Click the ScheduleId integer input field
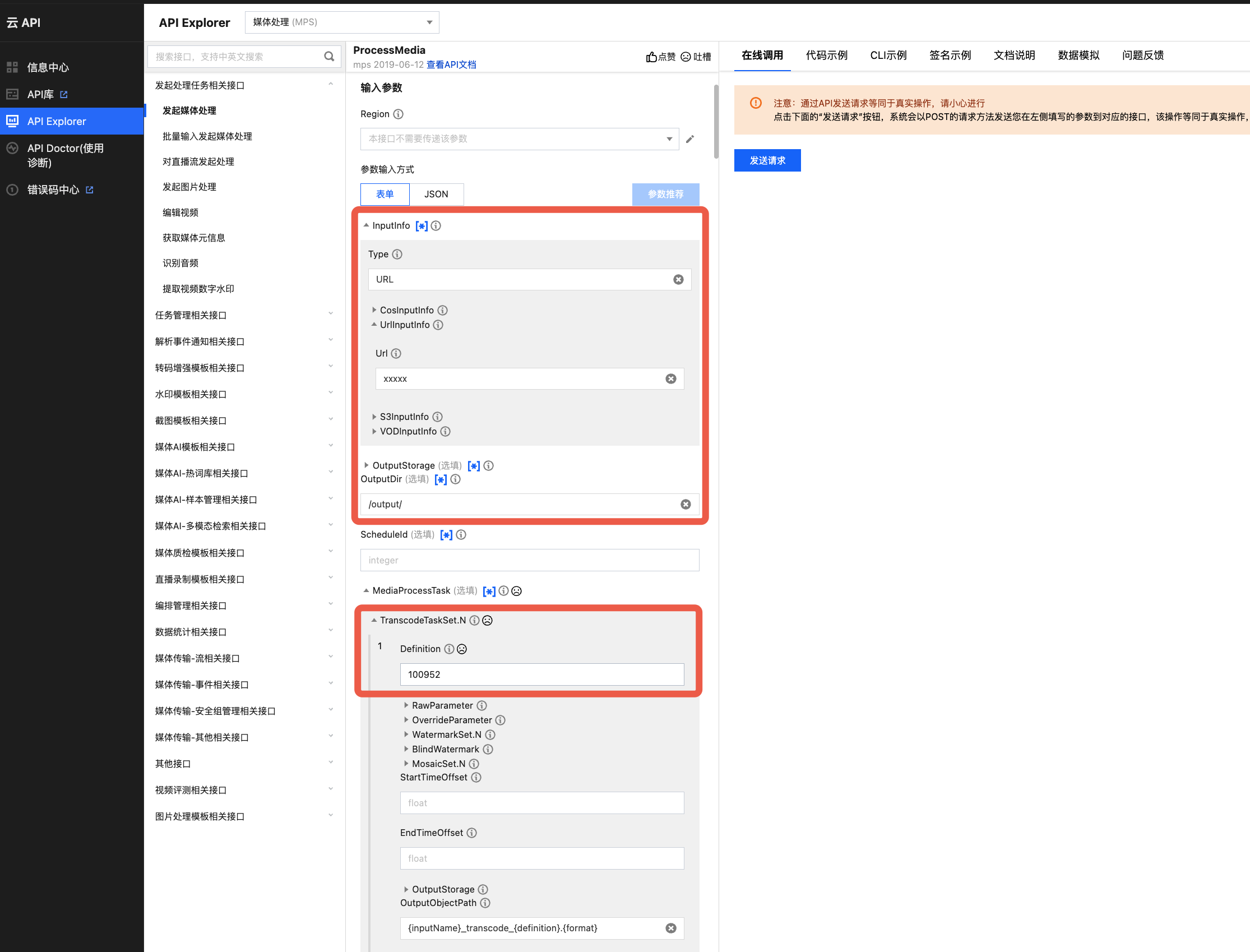The image size is (1250, 952). [x=529, y=560]
